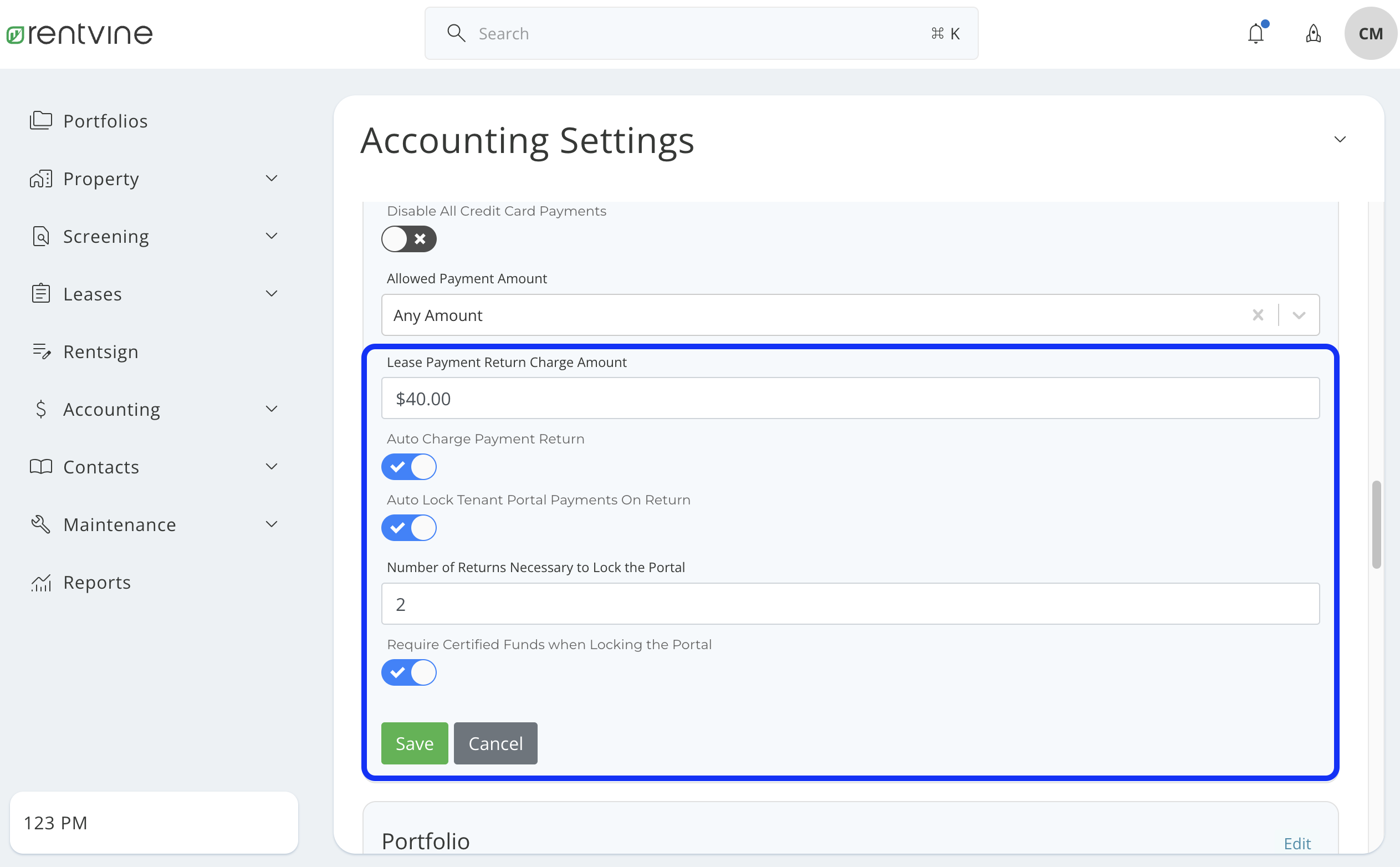Click the Rentsign signature icon
This screenshot has width=1400, height=867.
point(41,351)
